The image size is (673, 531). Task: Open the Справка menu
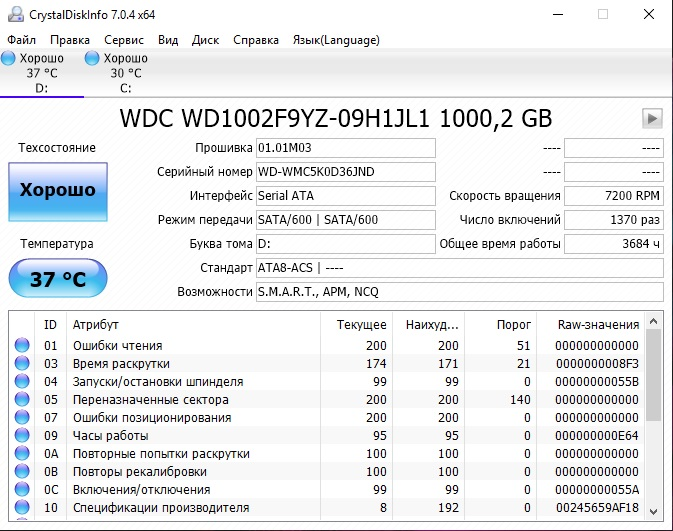(256, 40)
